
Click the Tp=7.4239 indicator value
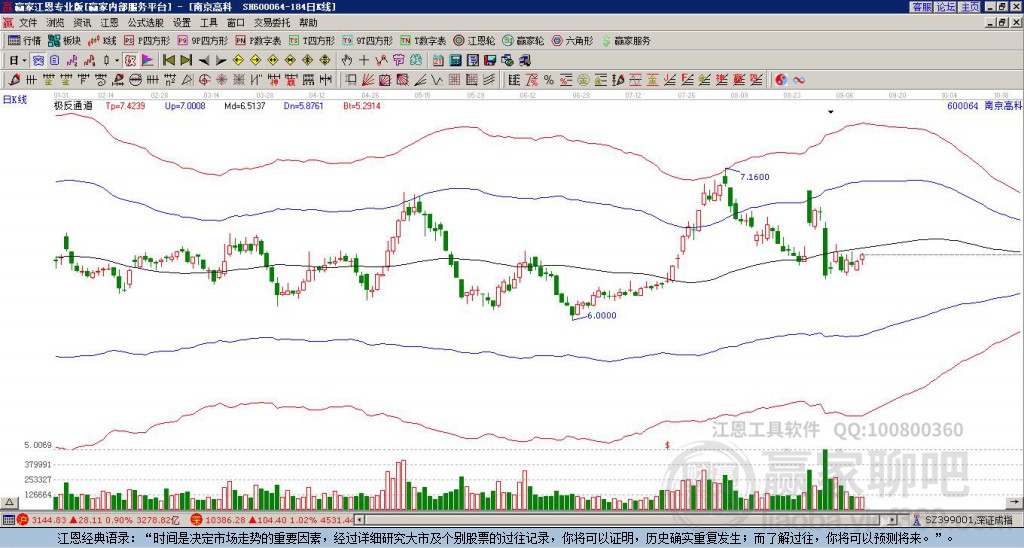coord(124,106)
